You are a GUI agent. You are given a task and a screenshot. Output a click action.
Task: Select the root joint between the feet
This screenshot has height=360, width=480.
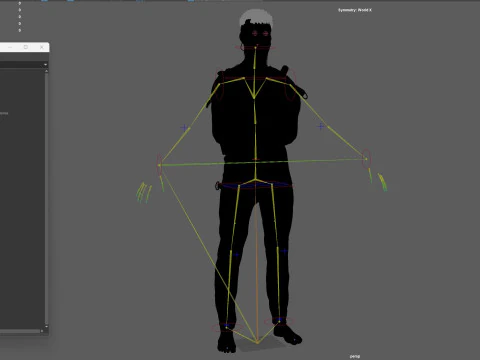pyautogui.click(x=257, y=342)
